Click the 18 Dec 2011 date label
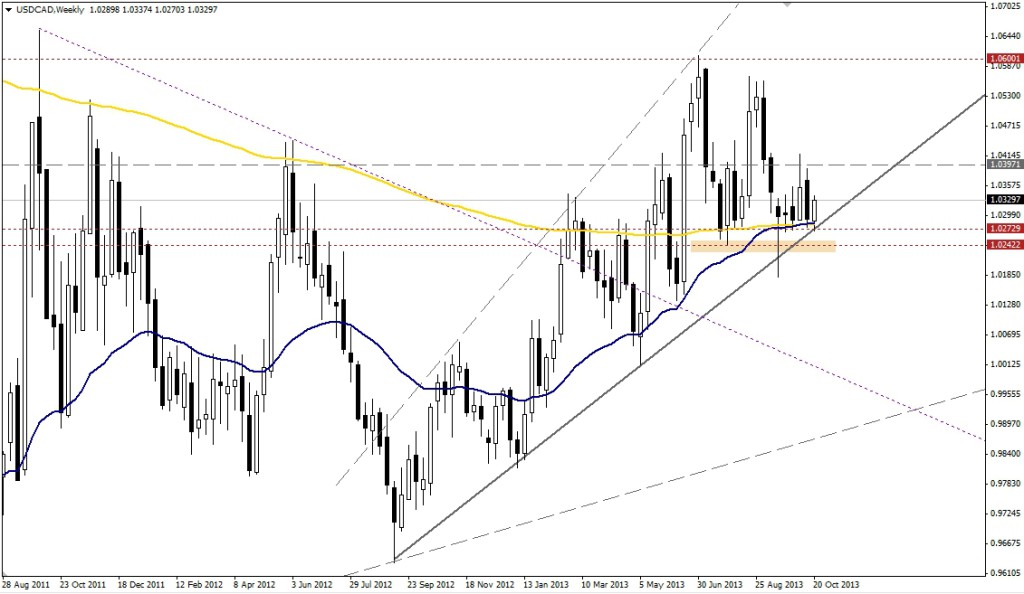Screen dimensions: 1024x594 [x=140, y=584]
